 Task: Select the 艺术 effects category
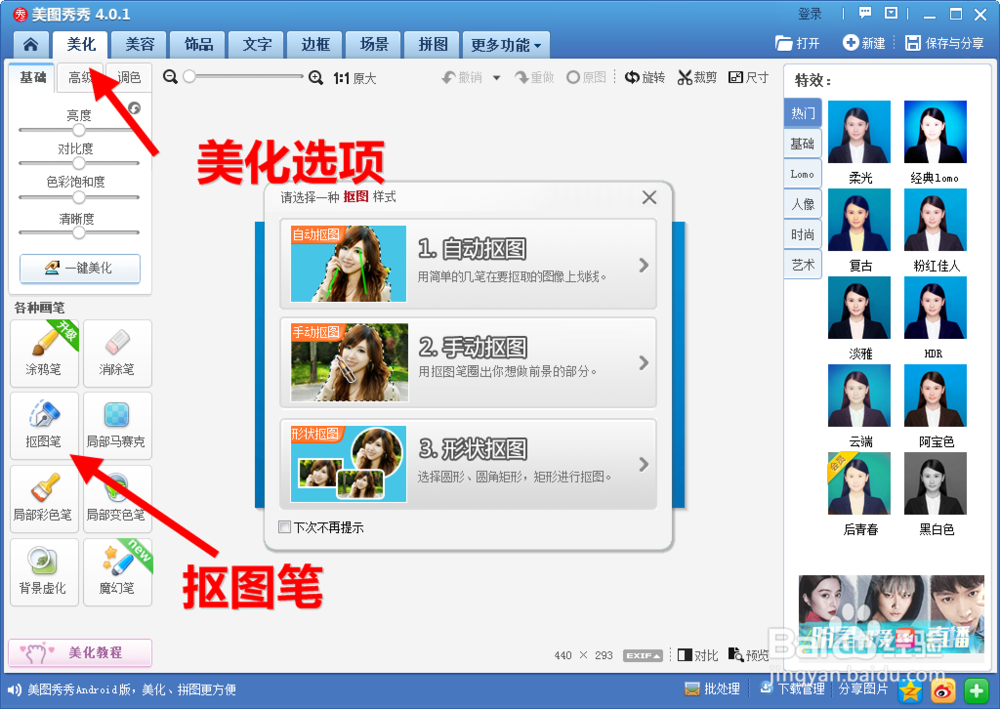(803, 265)
